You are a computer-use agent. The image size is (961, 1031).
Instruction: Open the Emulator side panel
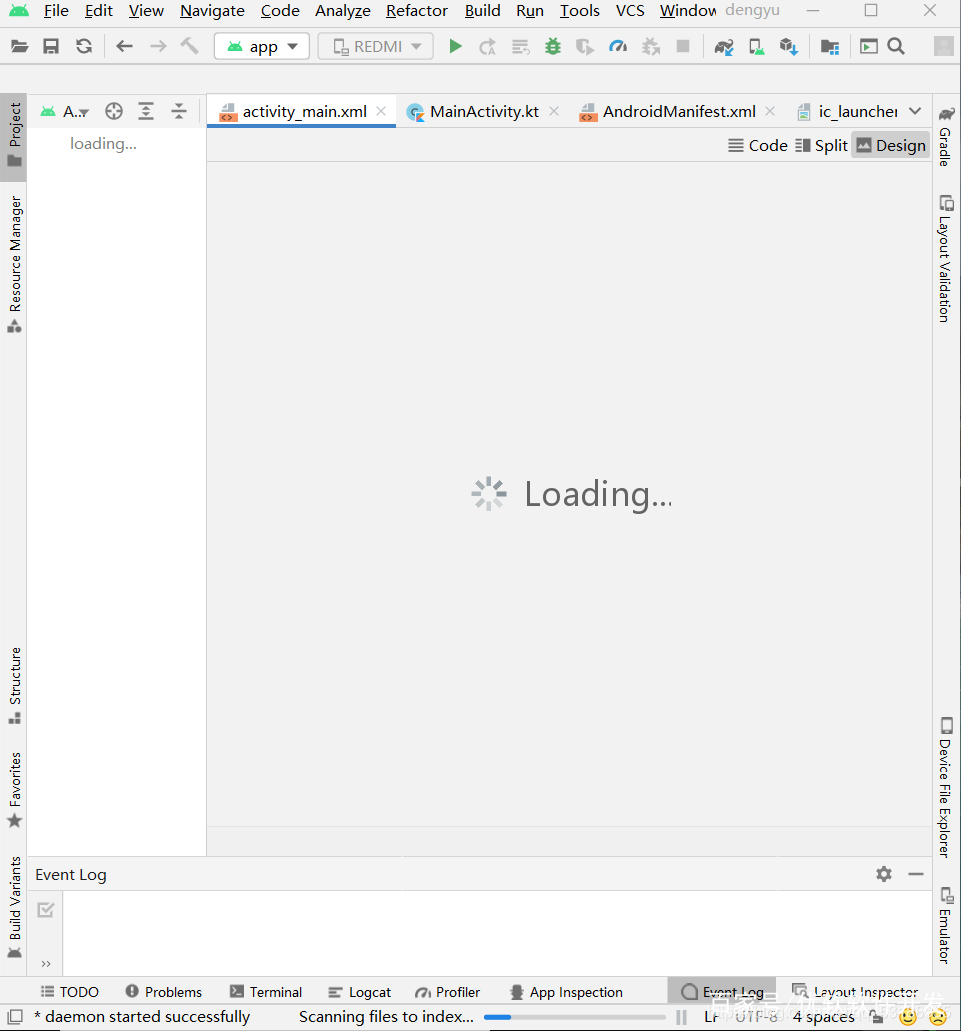pyautogui.click(x=946, y=925)
